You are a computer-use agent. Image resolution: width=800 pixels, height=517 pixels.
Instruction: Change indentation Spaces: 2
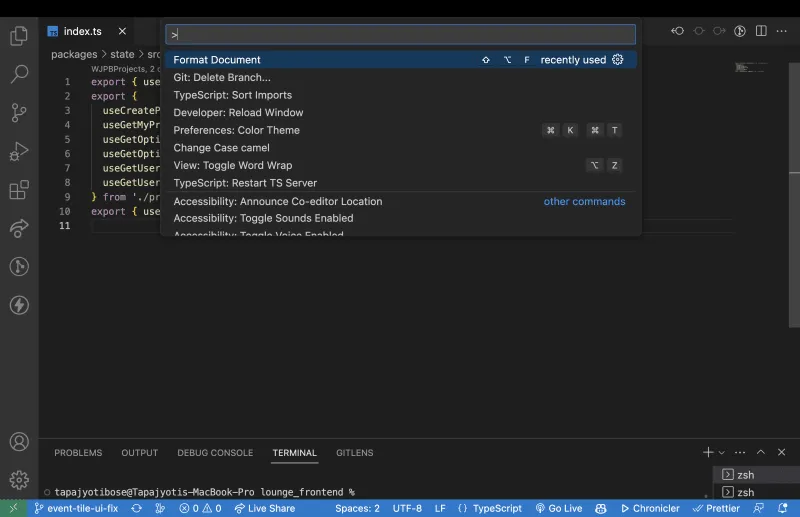(x=357, y=508)
